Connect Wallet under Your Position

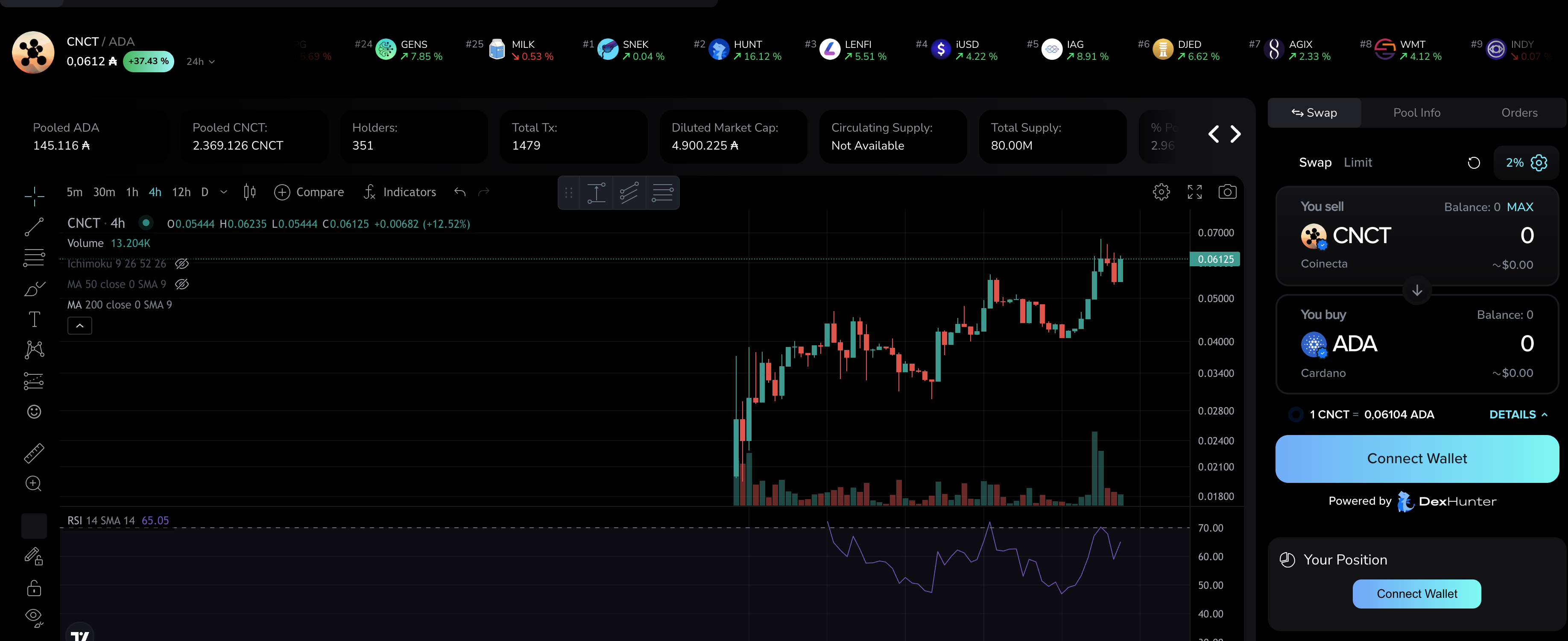(1416, 594)
